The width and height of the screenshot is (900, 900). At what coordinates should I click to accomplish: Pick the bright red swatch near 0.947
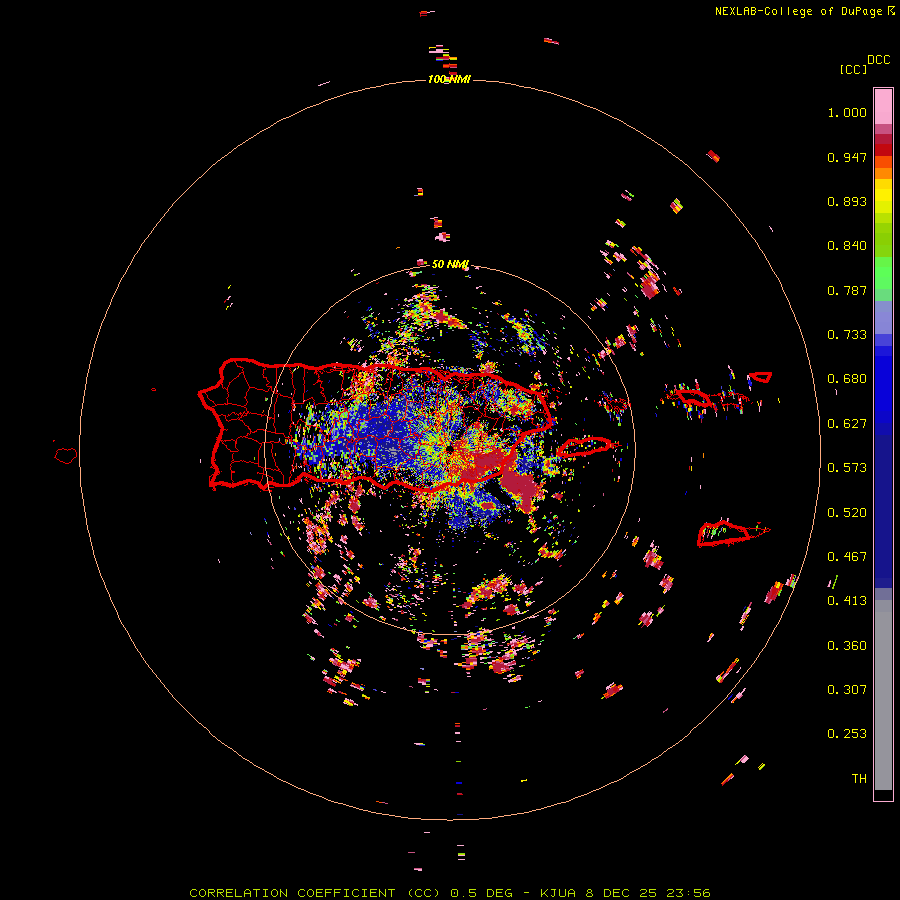(x=883, y=150)
